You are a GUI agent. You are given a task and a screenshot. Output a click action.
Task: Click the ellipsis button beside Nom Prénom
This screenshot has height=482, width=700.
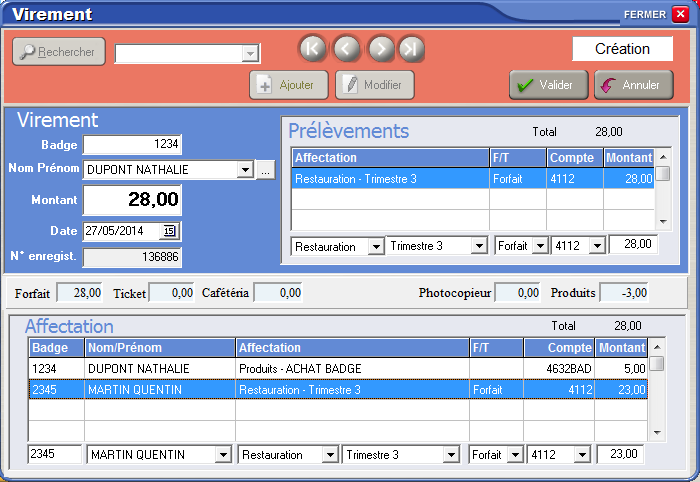(x=265, y=170)
